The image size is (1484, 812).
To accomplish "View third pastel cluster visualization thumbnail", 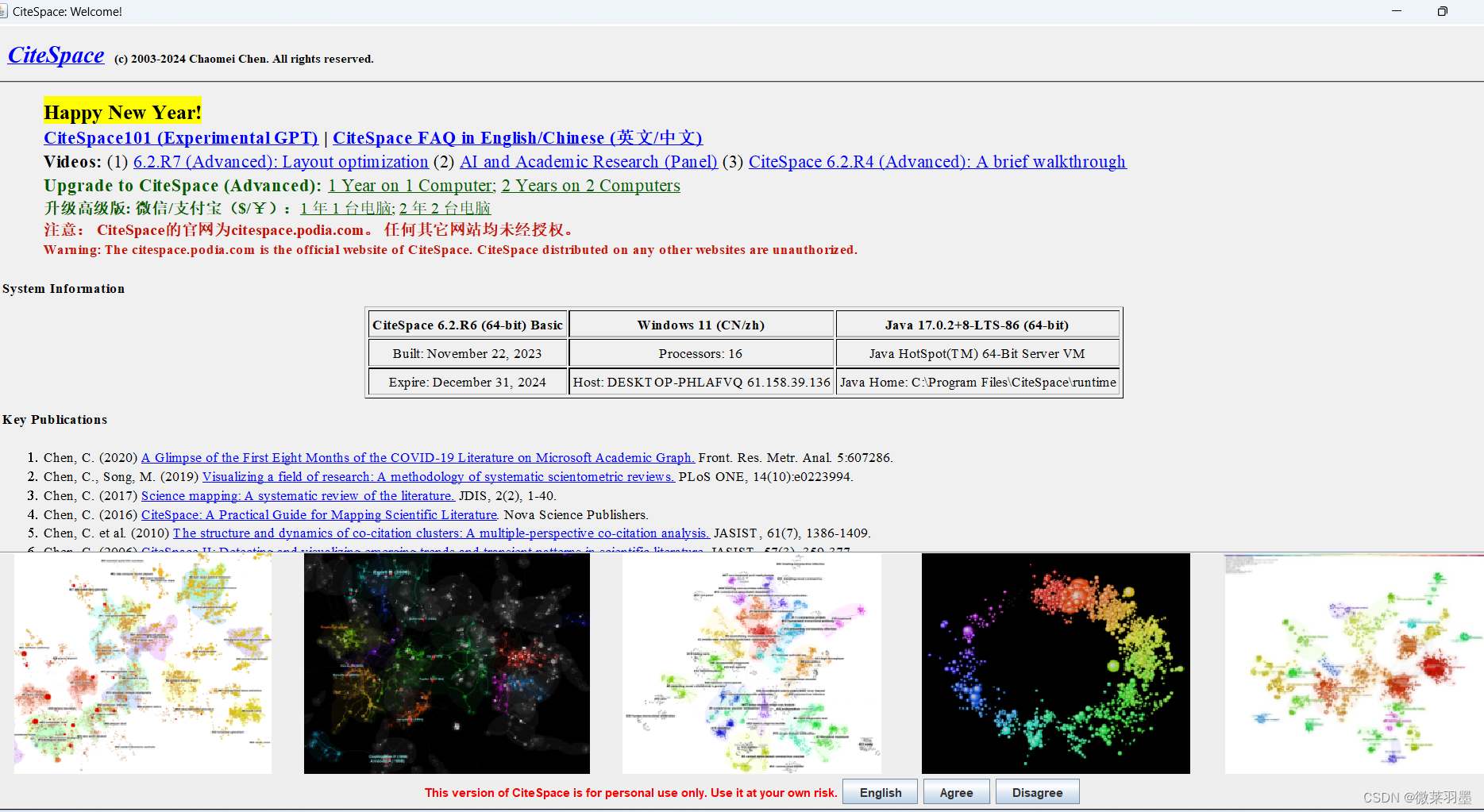I will pos(751,664).
